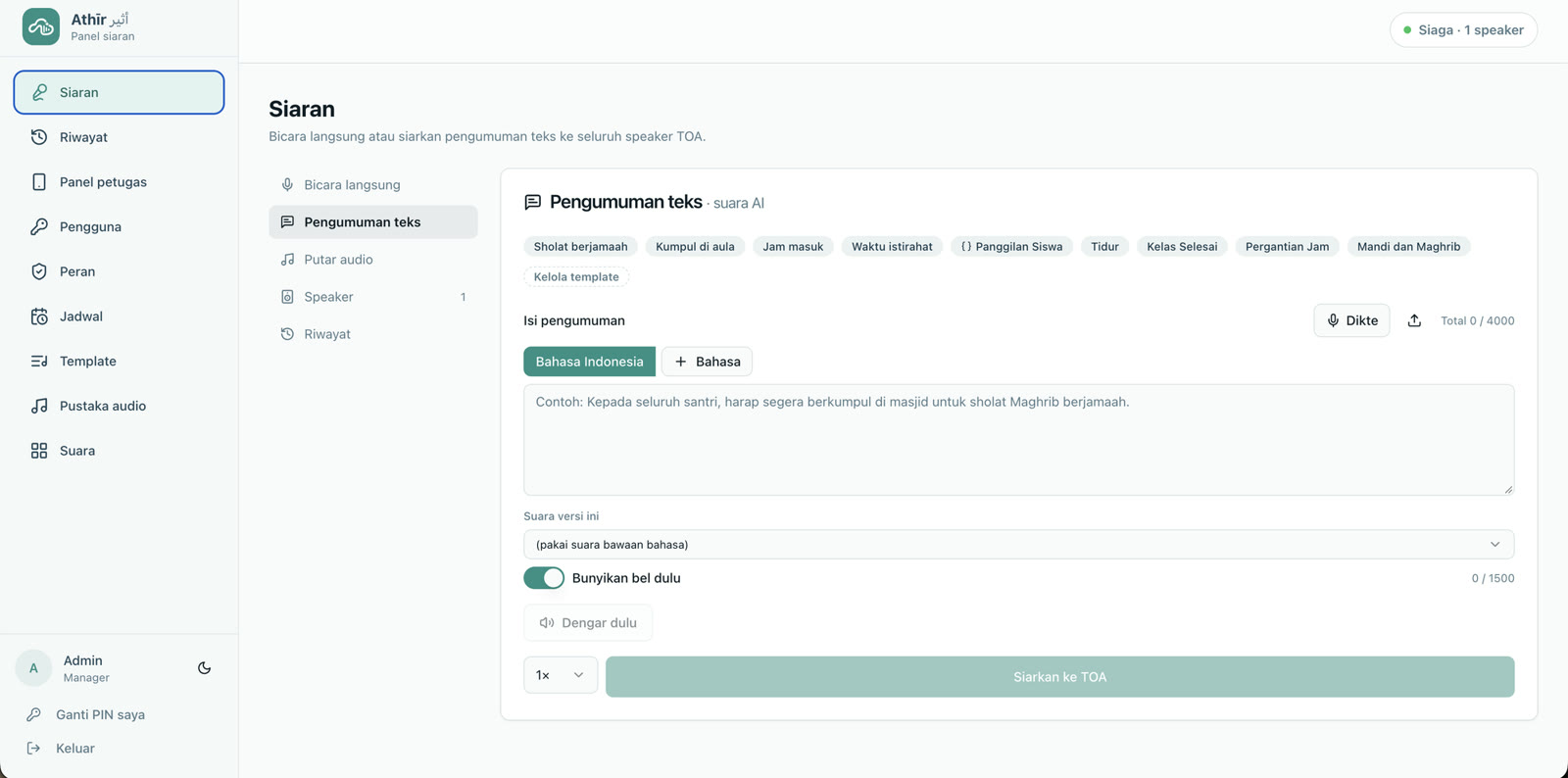The image size is (1568, 778).
Task: Click the Dengar dulu preview button
Action: [x=588, y=622]
